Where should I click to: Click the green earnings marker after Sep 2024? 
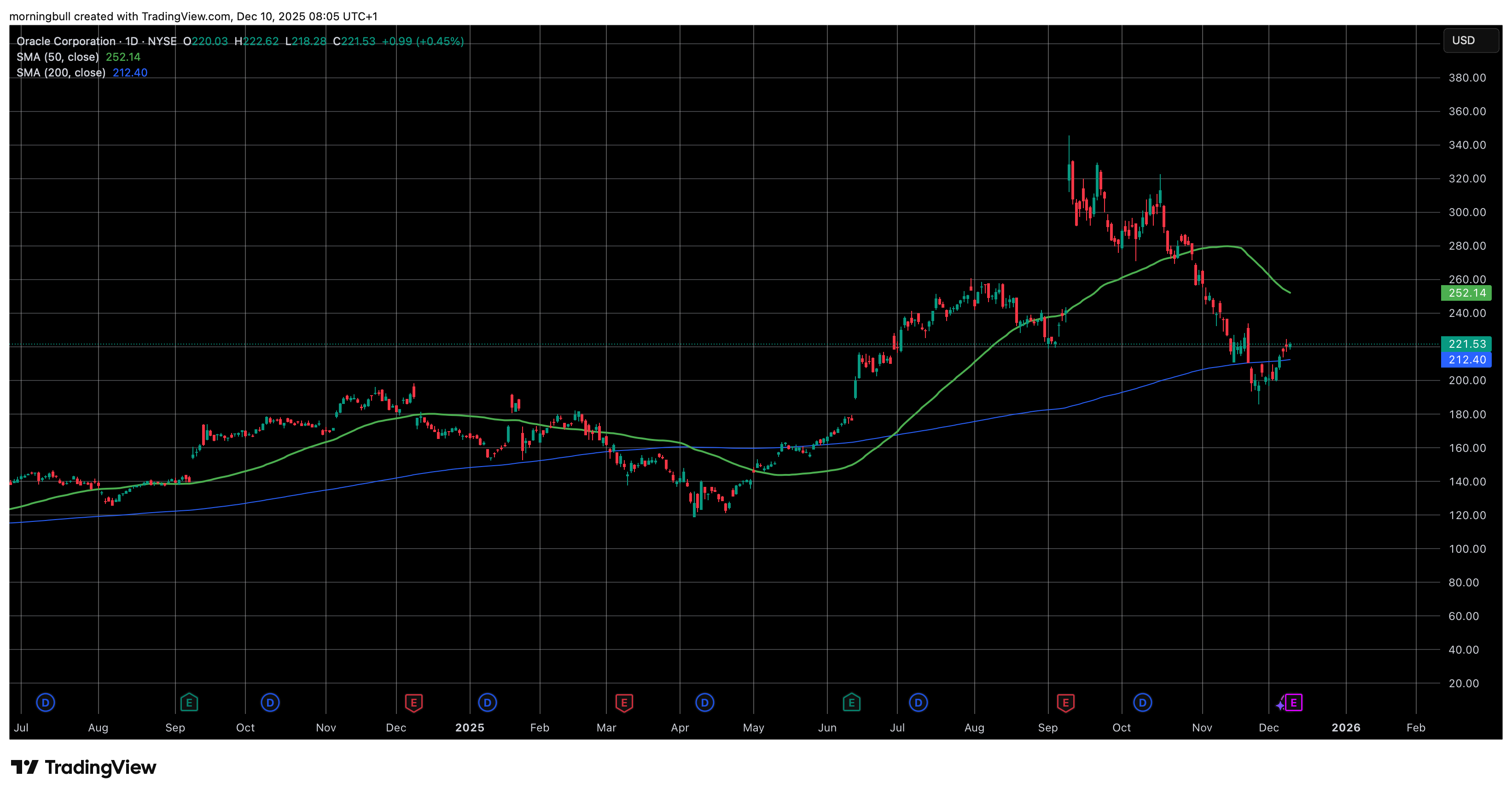click(189, 702)
